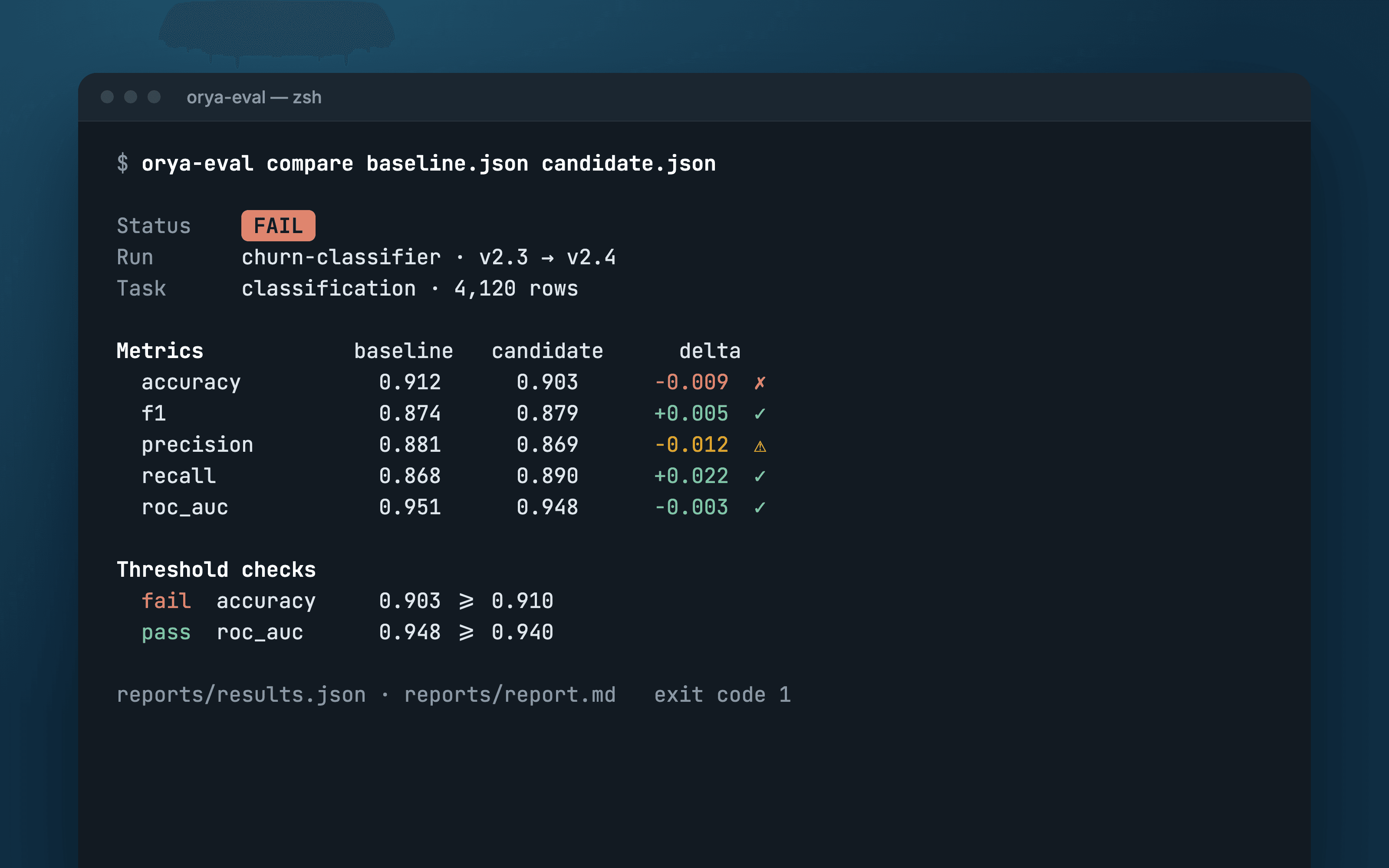The width and height of the screenshot is (1389, 868).
Task: Click the roc_auc delta value -0.003
Action: pyautogui.click(x=691, y=507)
